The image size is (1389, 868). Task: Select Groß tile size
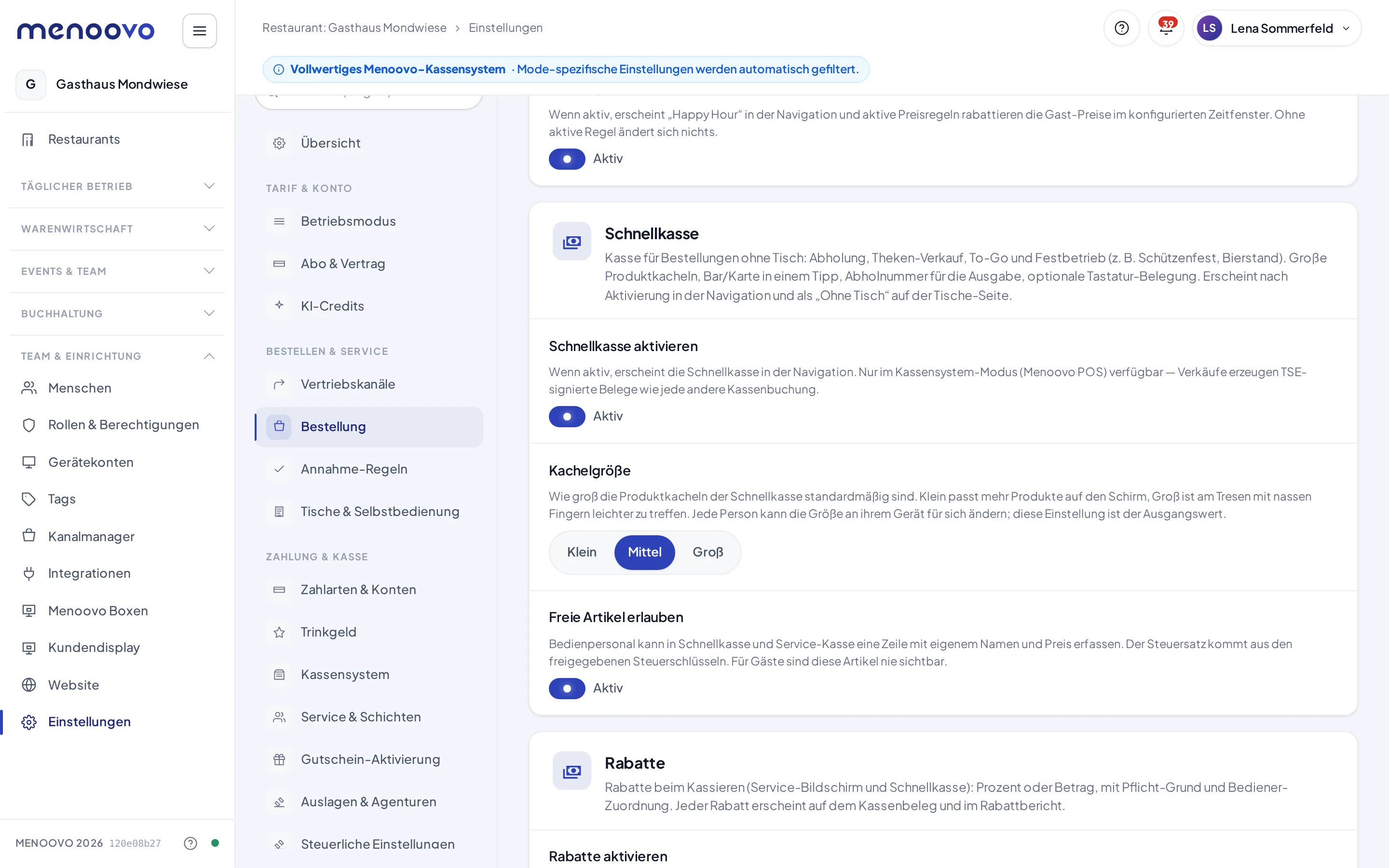pyautogui.click(x=708, y=552)
